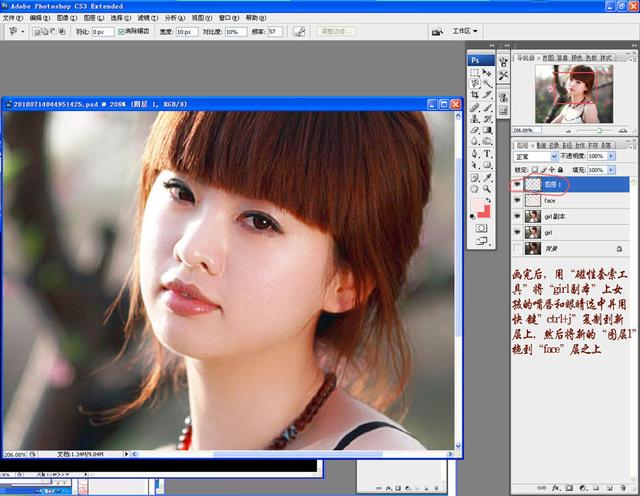Click the 羽化 feather input field
640x496 pixels.
coord(102,32)
